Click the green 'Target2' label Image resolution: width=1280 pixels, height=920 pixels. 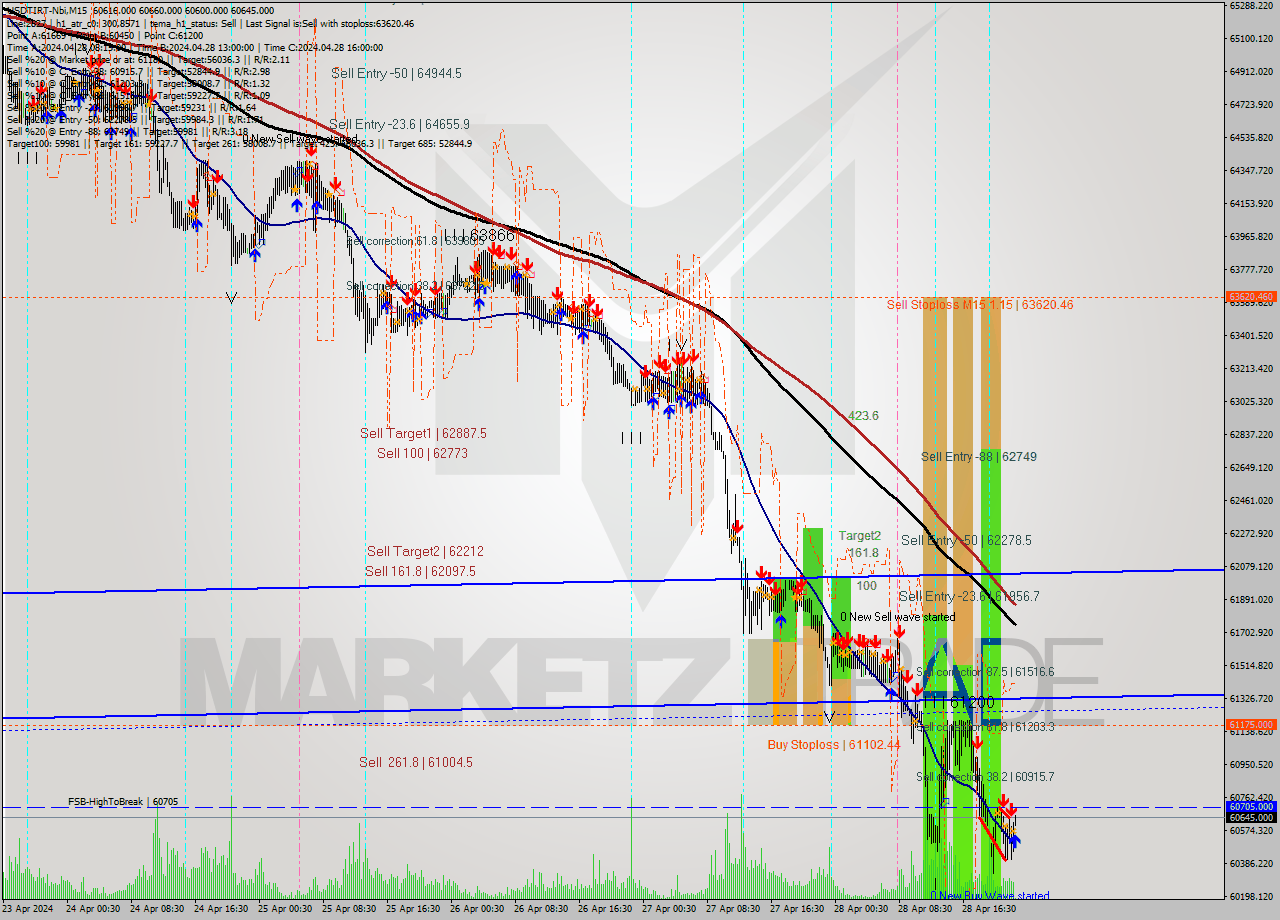tap(860, 535)
